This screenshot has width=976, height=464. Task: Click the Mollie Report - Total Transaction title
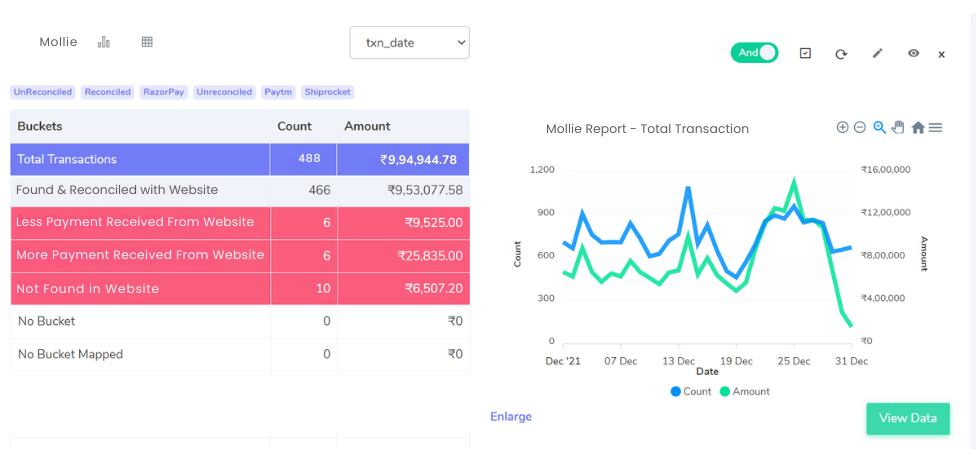[647, 129]
